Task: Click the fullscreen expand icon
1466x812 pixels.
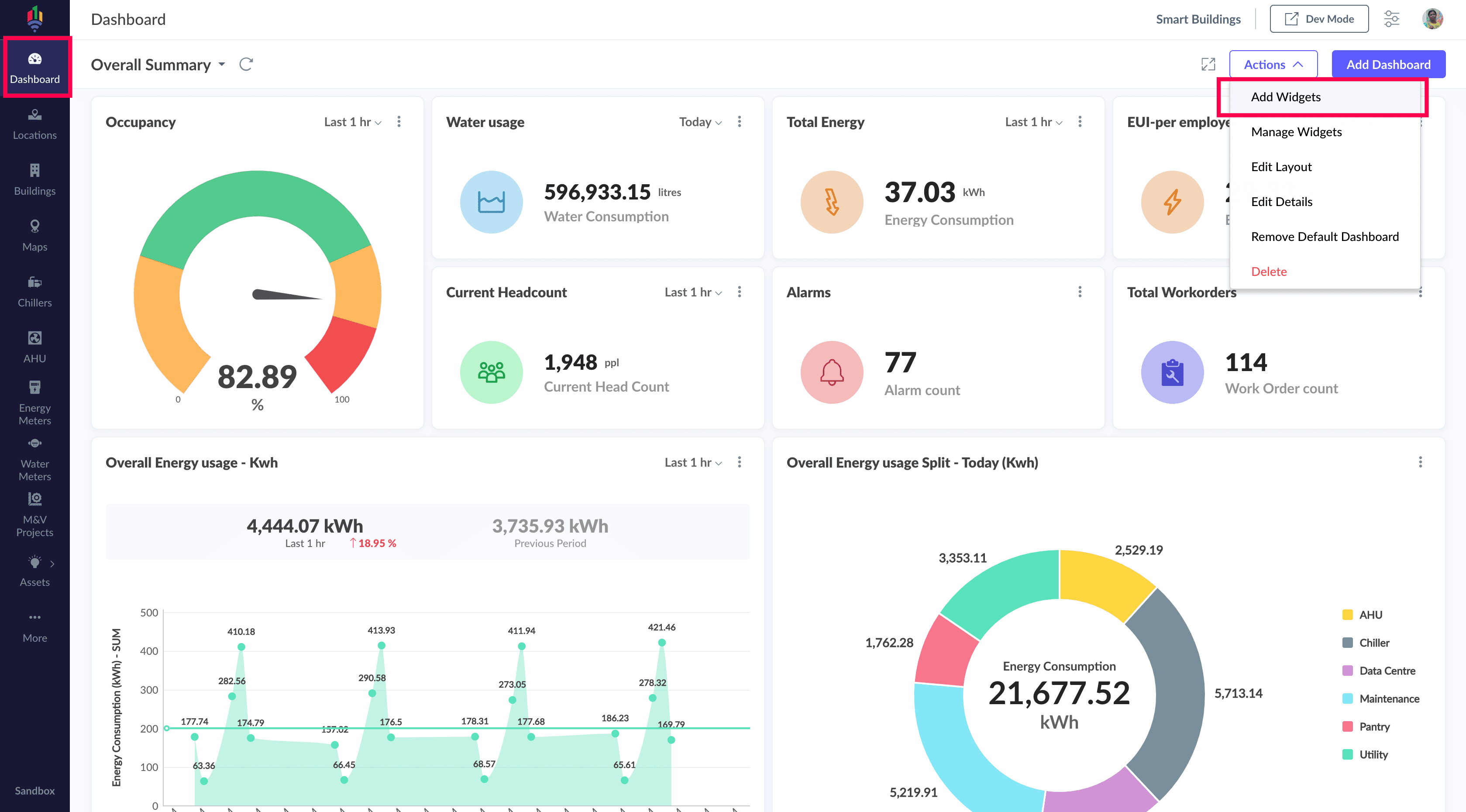Action: coord(1208,64)
